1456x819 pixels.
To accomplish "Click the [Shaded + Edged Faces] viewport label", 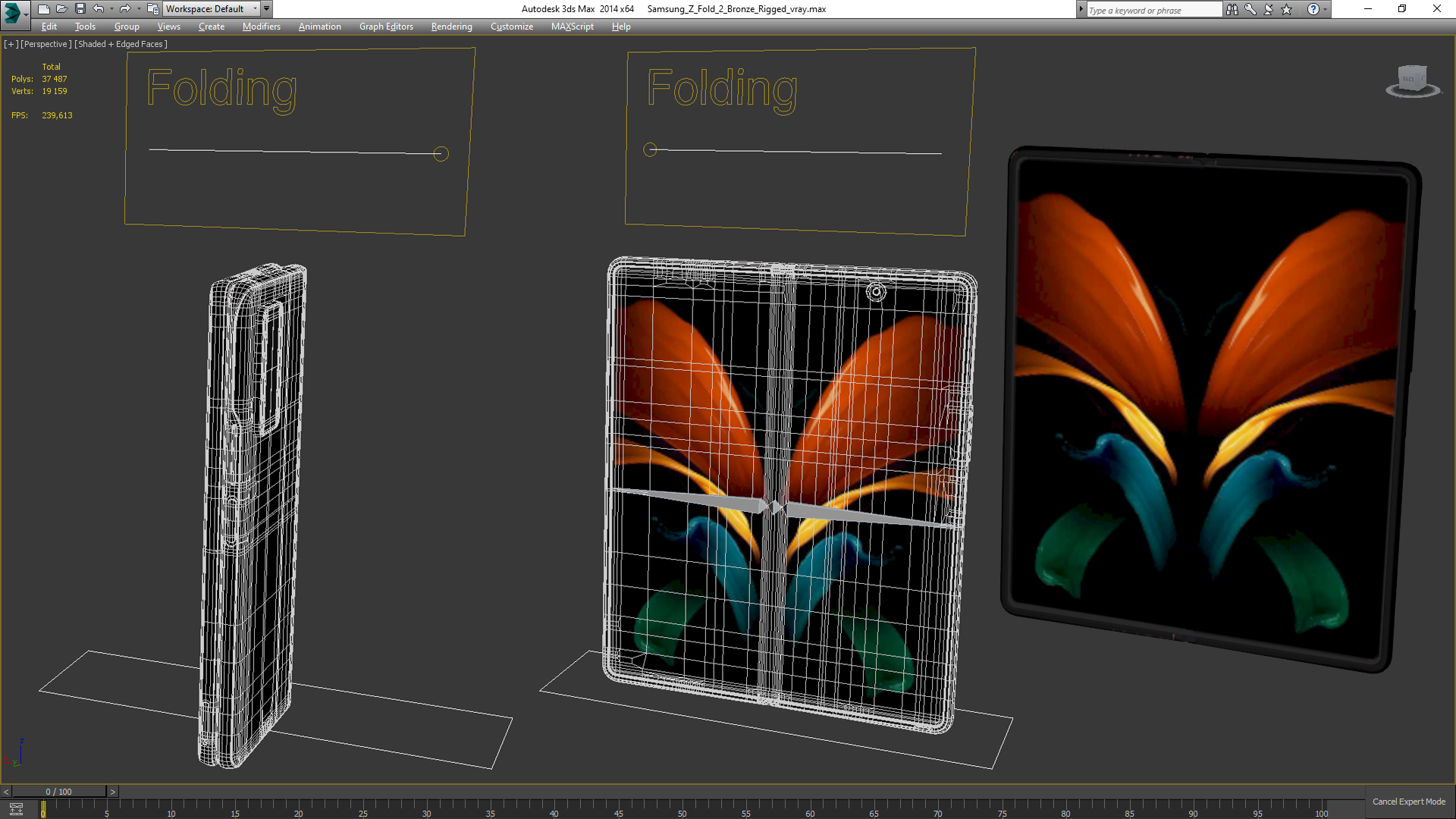I will tap(121, 44).
